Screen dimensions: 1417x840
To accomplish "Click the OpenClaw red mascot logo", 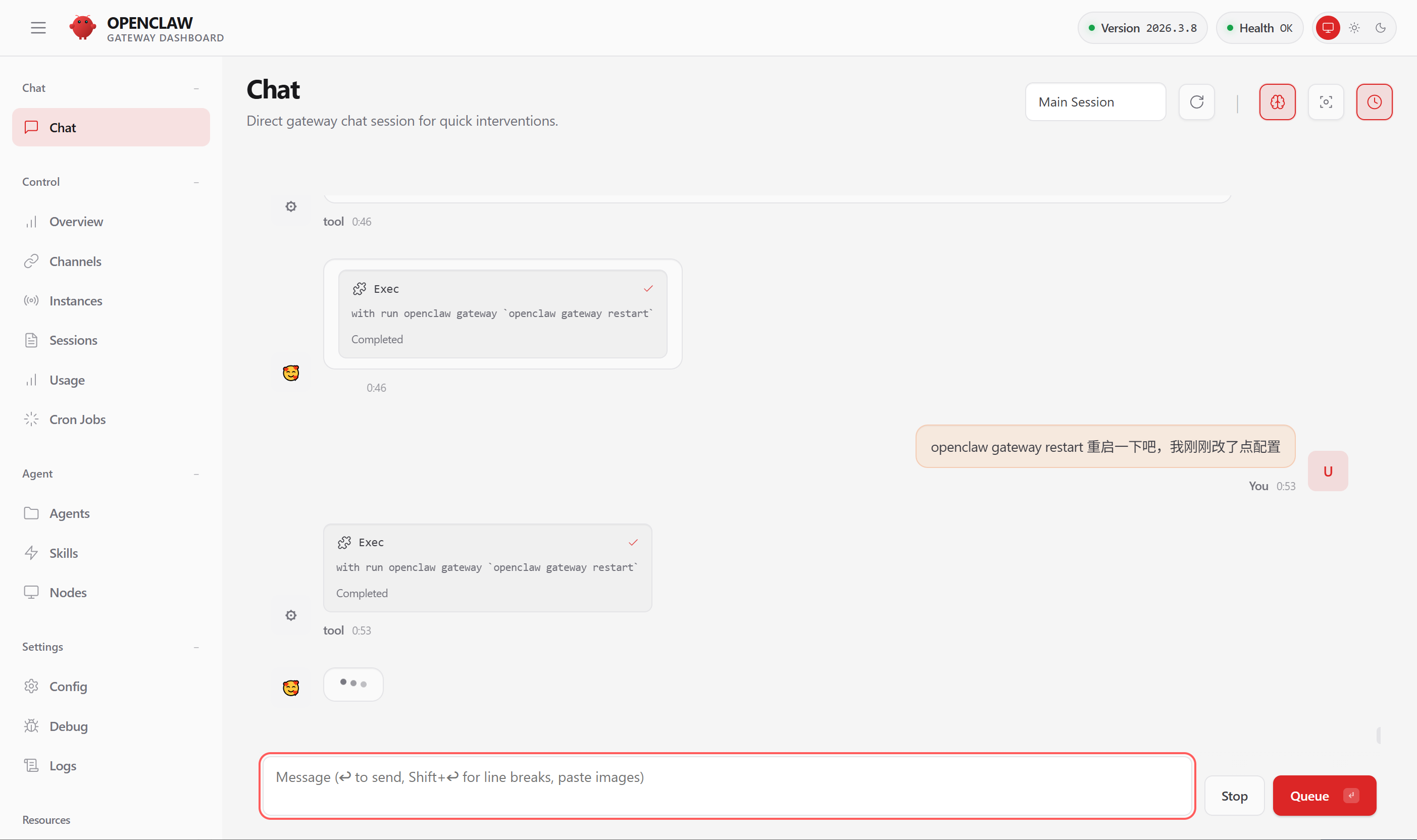I will coord(83,27).
